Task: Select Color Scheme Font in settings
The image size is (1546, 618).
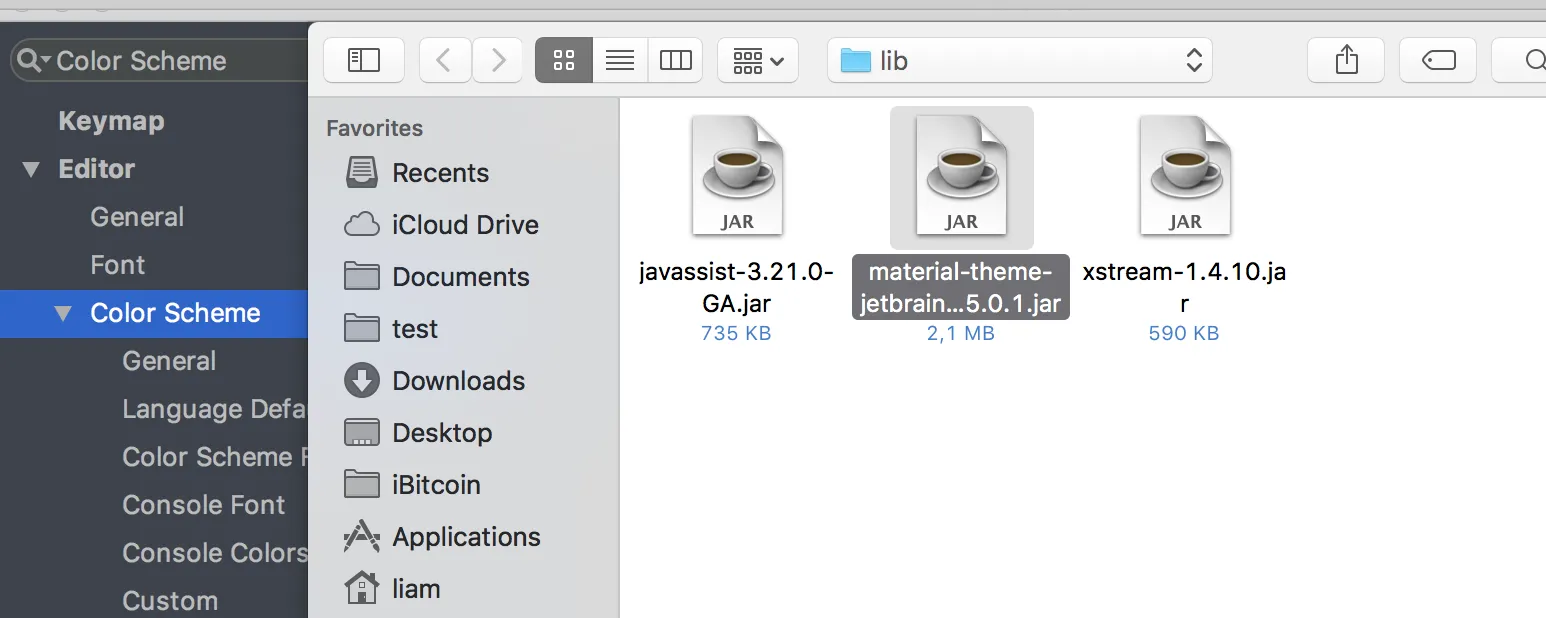Action: pyautogui.click(x=214, y=457)
